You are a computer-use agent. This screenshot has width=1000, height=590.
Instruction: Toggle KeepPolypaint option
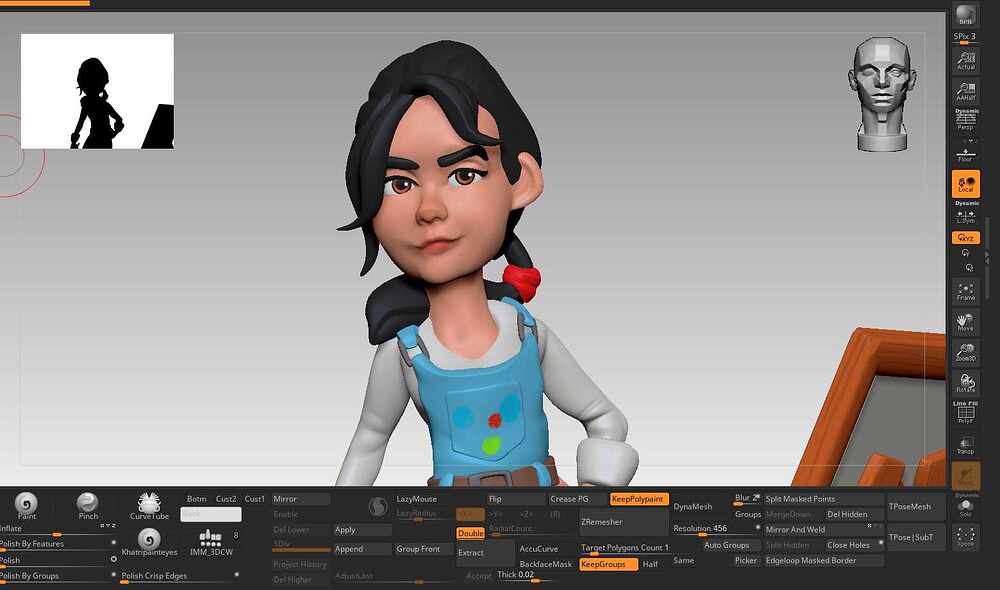click(x=638, y=499)
